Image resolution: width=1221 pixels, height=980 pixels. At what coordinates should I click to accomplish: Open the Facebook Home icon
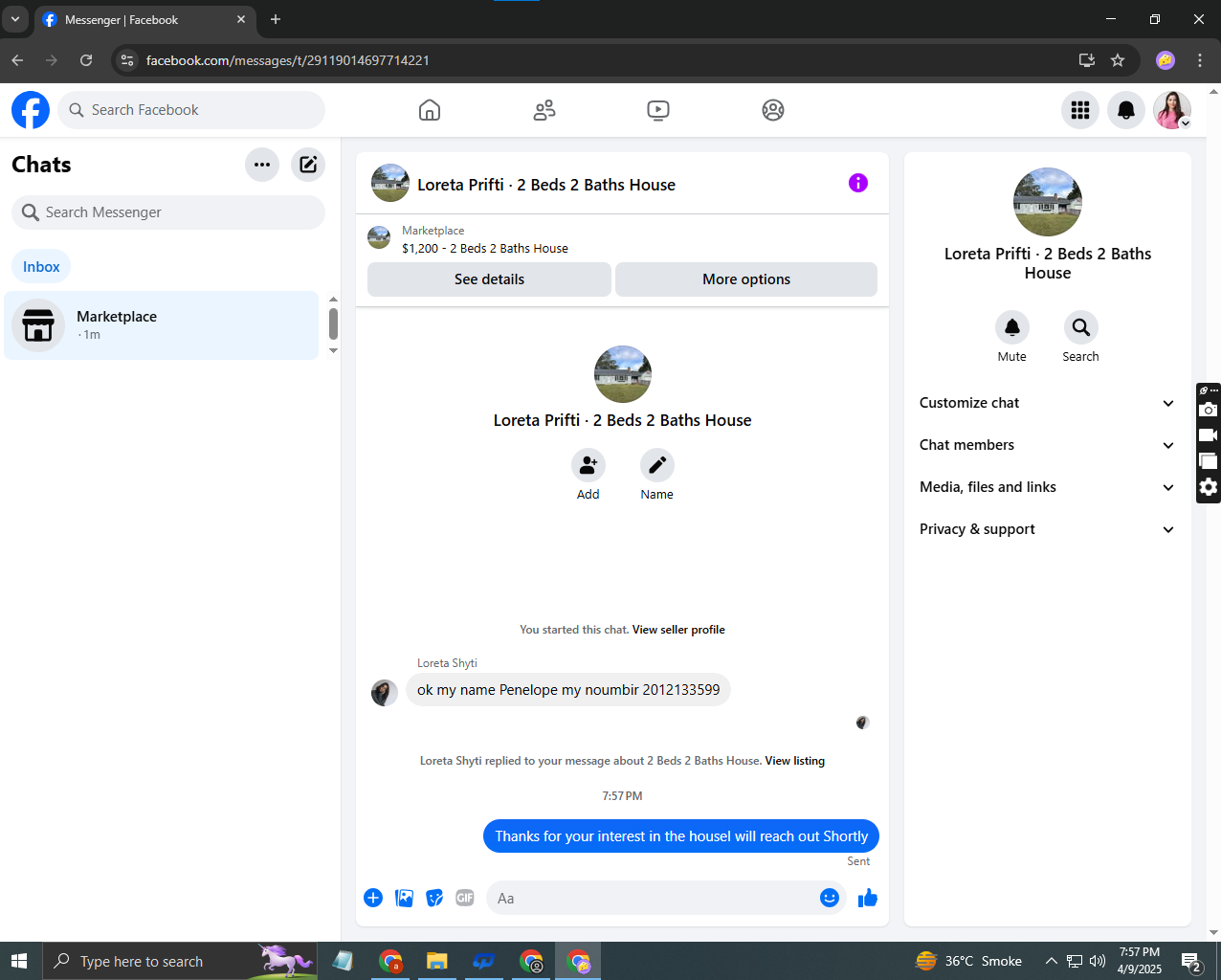tap(430, 110)
